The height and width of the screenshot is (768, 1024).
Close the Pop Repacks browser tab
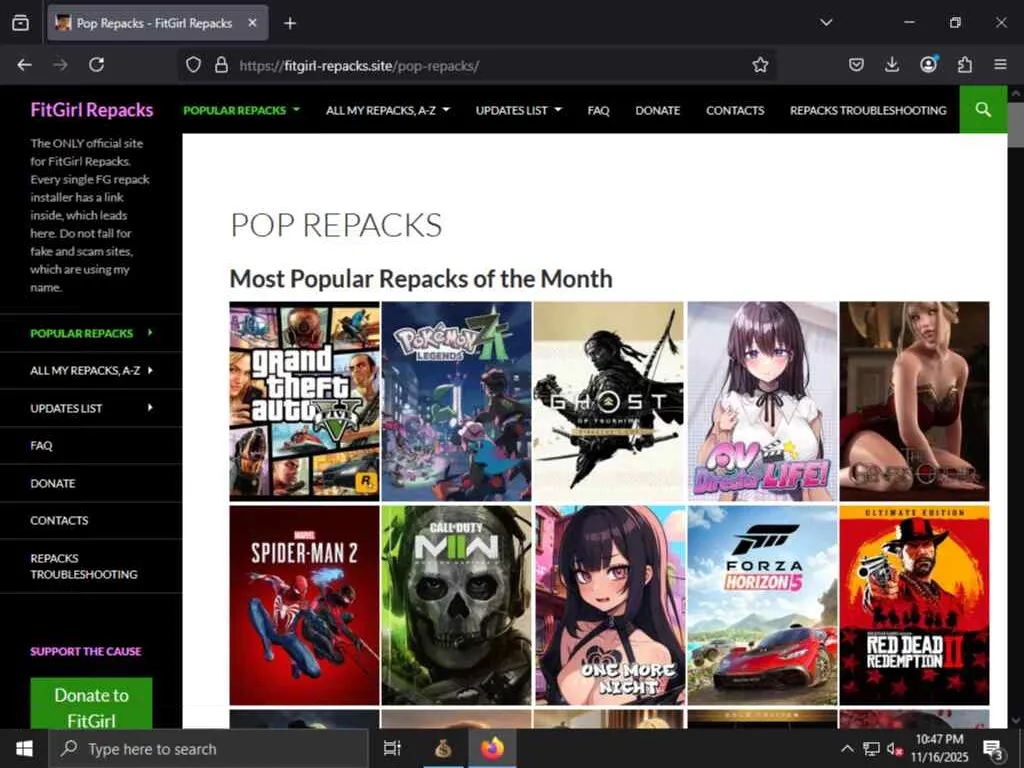252,23
